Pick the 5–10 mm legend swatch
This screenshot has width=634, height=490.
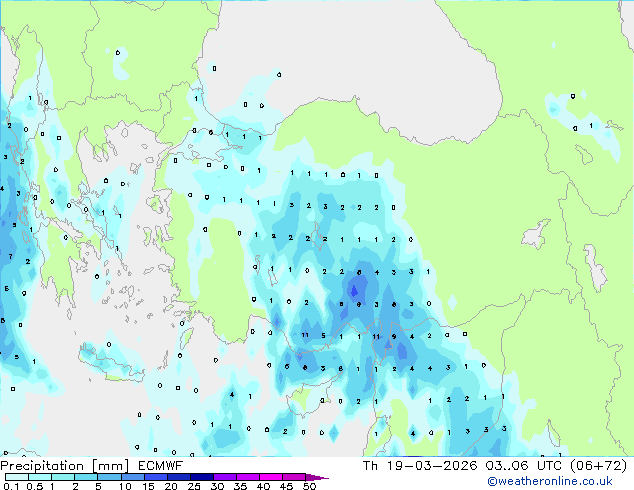(109, 477)
